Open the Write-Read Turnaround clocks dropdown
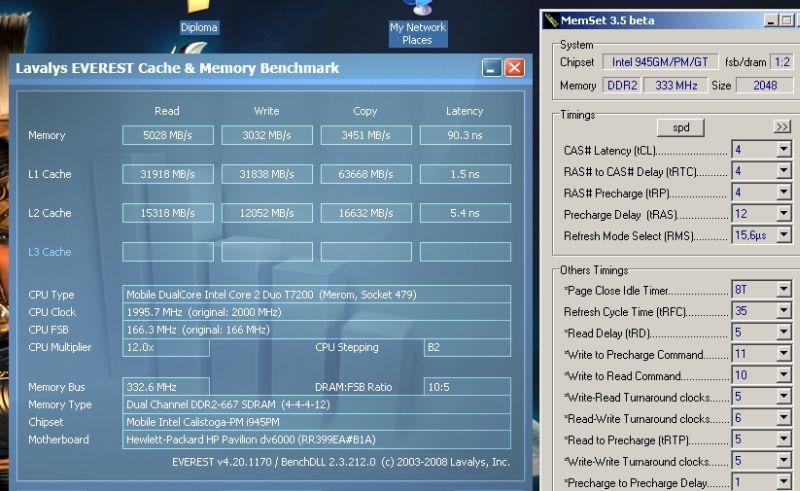The height and width of the screenshot is (491, 800). 784,397
